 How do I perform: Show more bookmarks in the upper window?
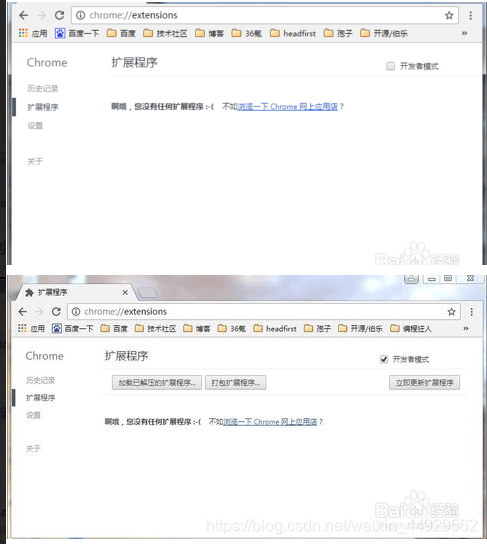(464, 33)
